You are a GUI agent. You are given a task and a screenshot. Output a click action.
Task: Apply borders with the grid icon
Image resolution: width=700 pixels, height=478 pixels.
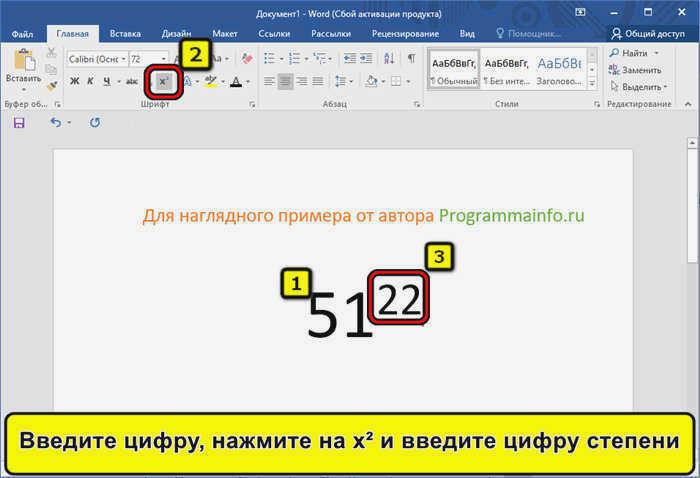pos(396,81)
